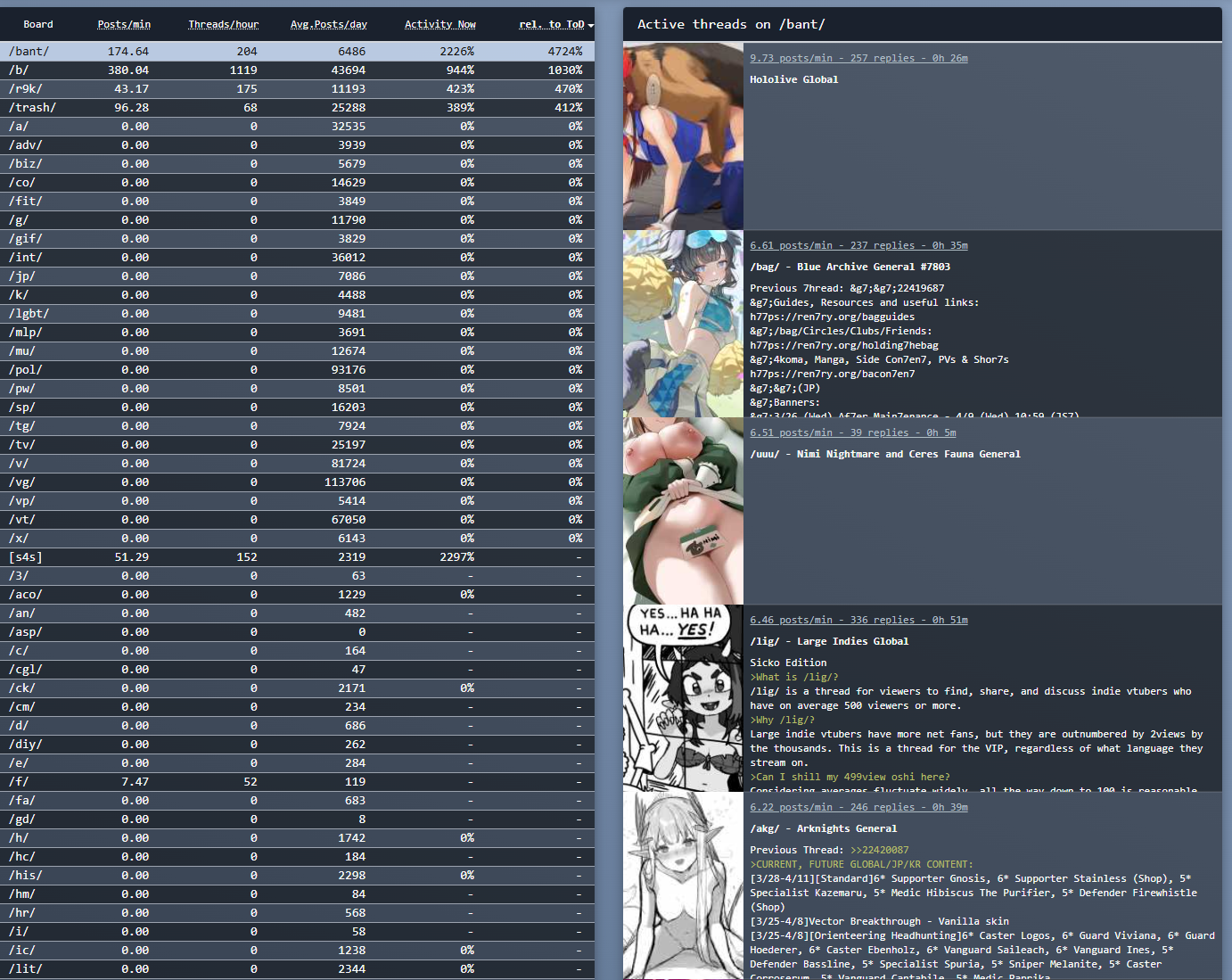The image size is (1232, 980).
Task: Select the /his/ board name
Action: (26, 876)
